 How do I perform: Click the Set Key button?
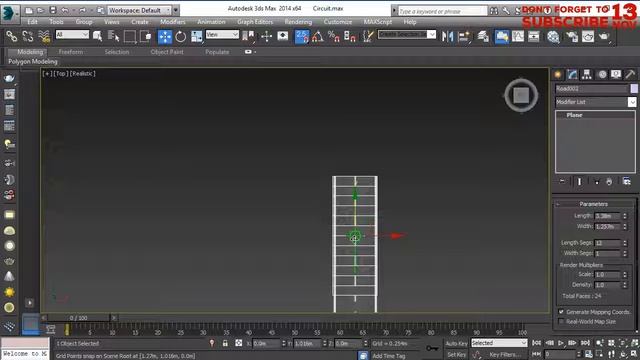click(456, 355)
